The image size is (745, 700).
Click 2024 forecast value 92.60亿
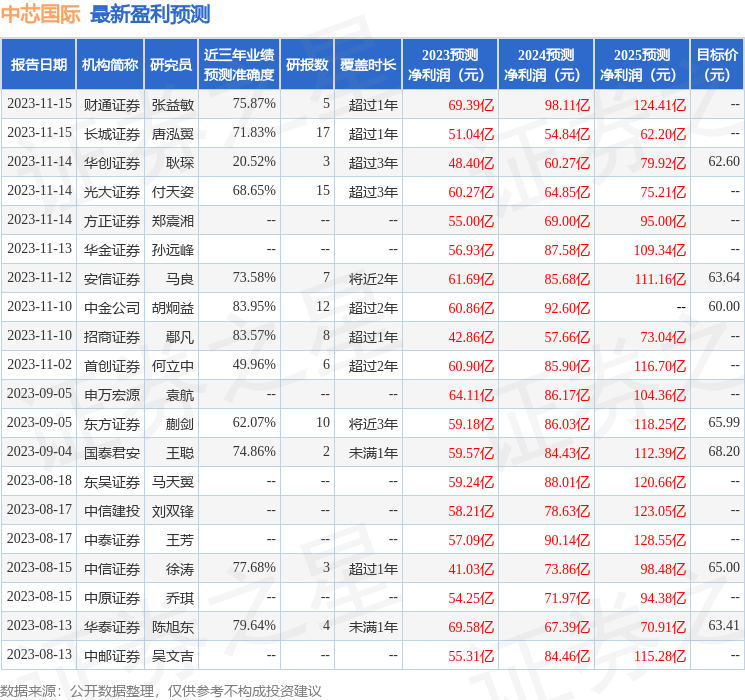(567, 308)
